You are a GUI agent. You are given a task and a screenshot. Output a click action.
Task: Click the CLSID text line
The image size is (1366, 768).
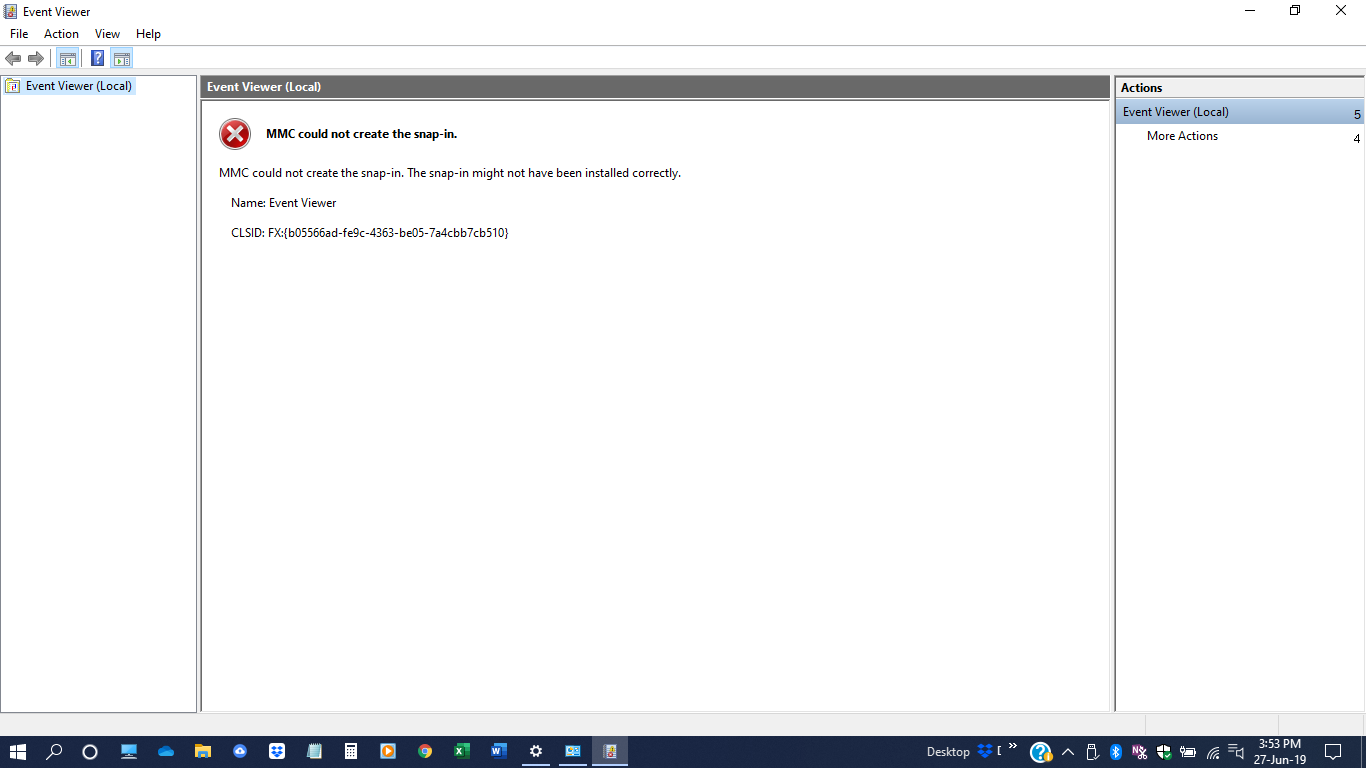pos(370,232)
